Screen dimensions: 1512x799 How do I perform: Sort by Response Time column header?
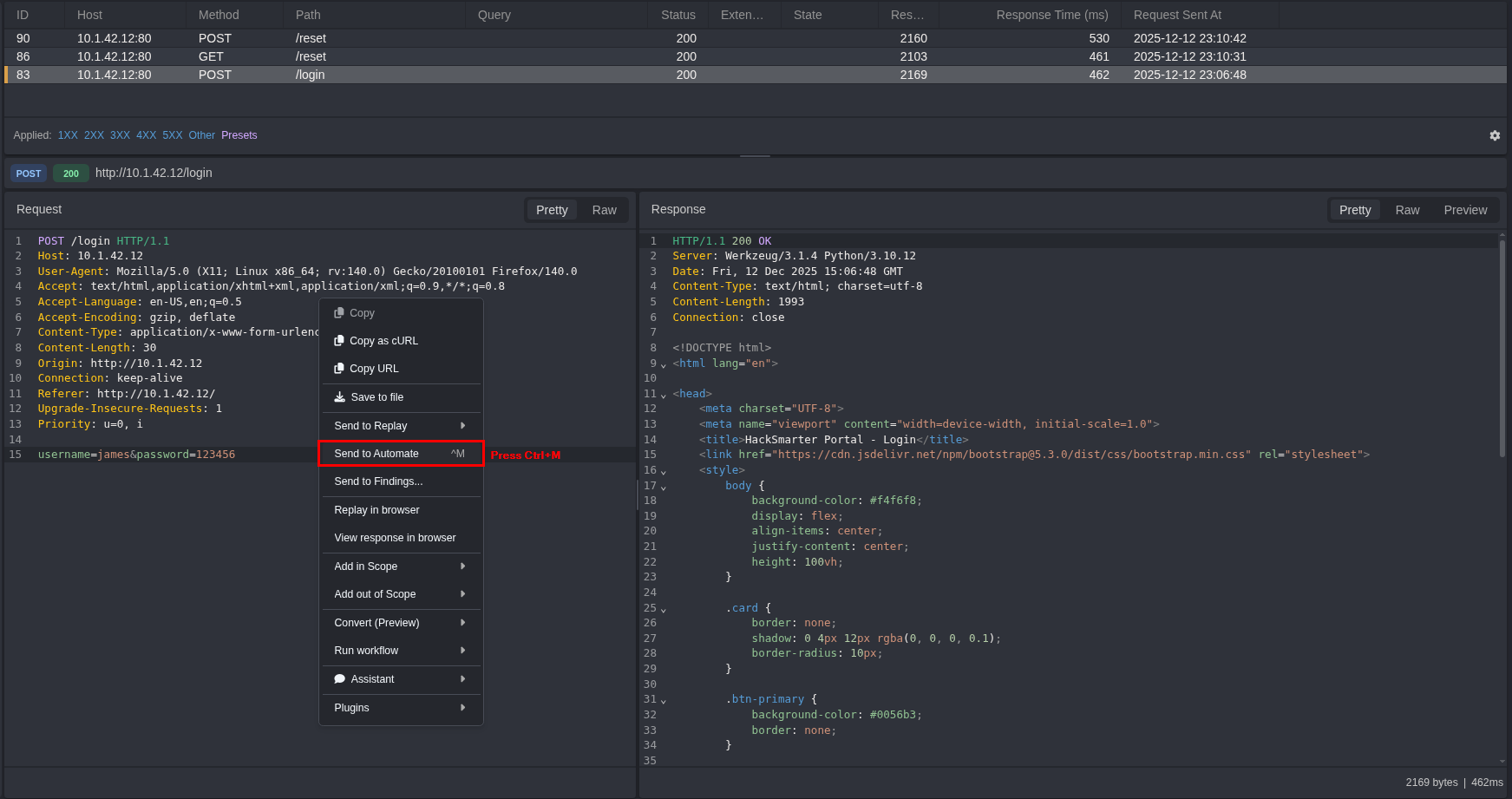(x=1051, y=15)
